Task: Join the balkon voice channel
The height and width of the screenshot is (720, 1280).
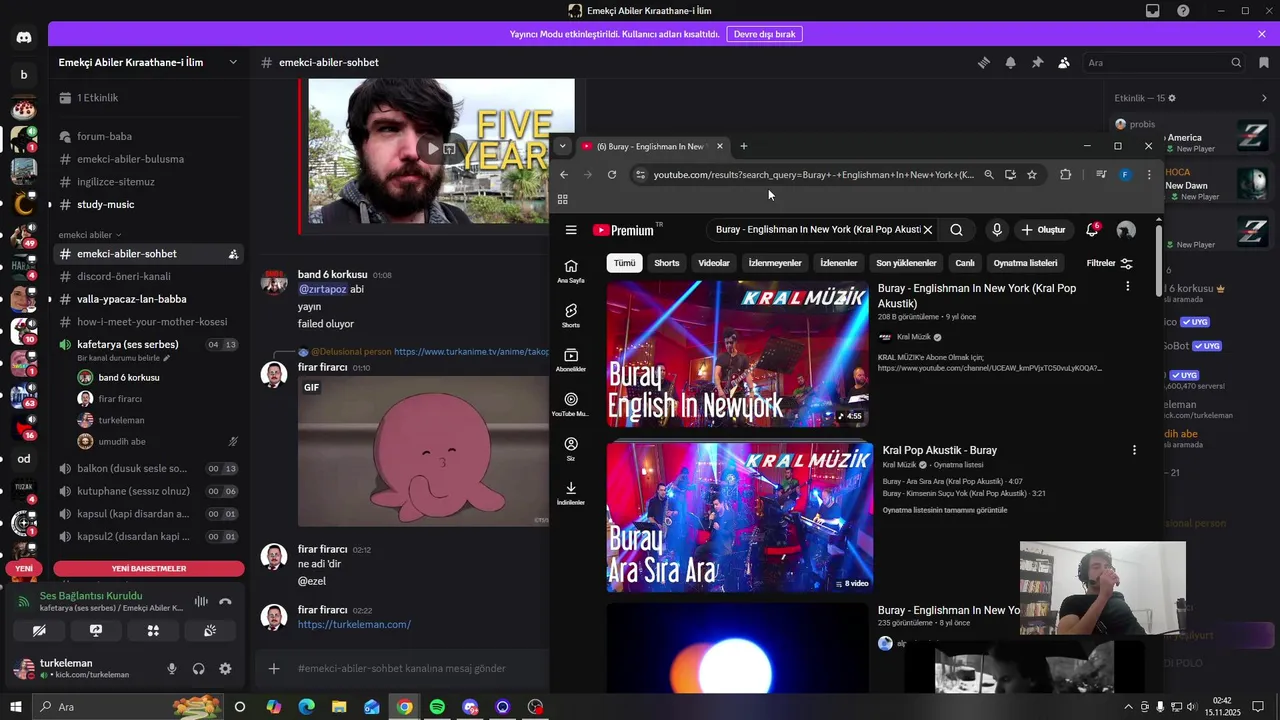Action: pos(150,468)
